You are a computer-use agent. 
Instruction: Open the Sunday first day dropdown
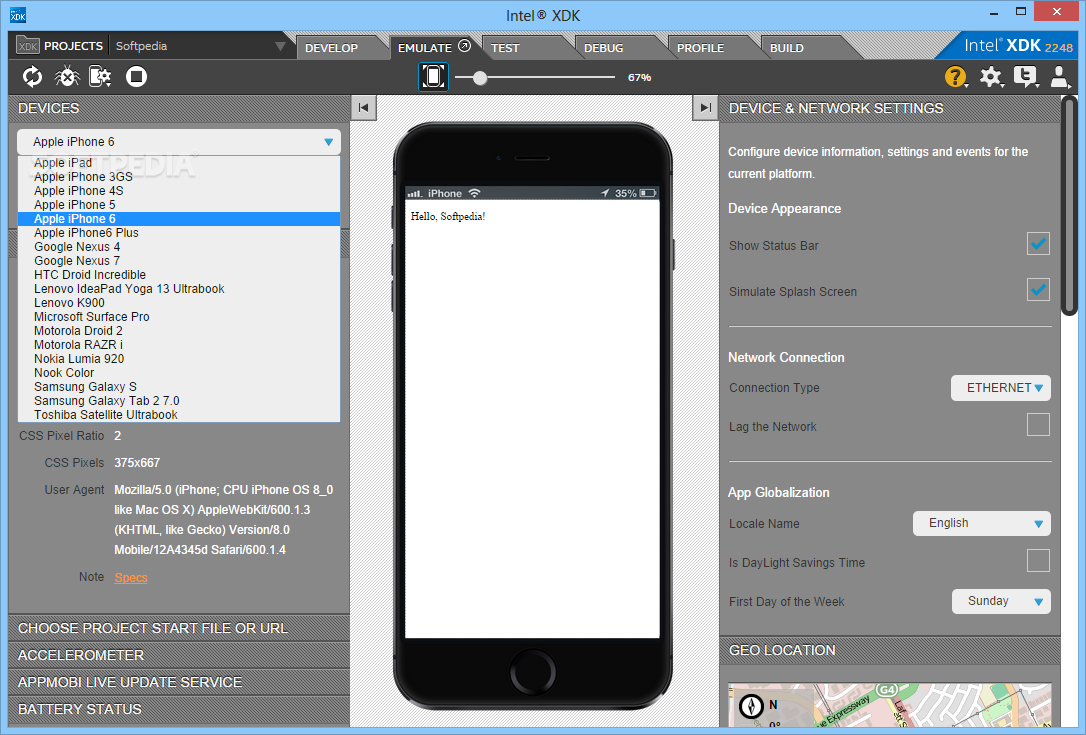pyautogui.click(x=1001, y=601)
